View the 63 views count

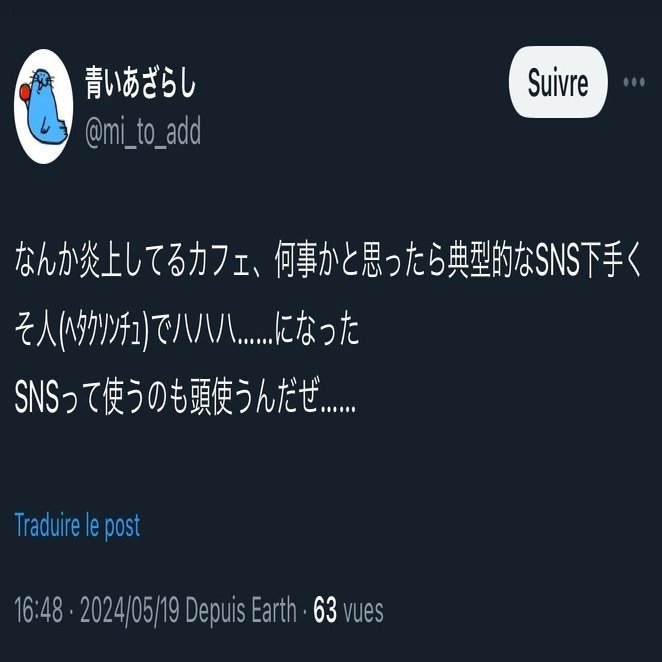[x=325, y=610]
